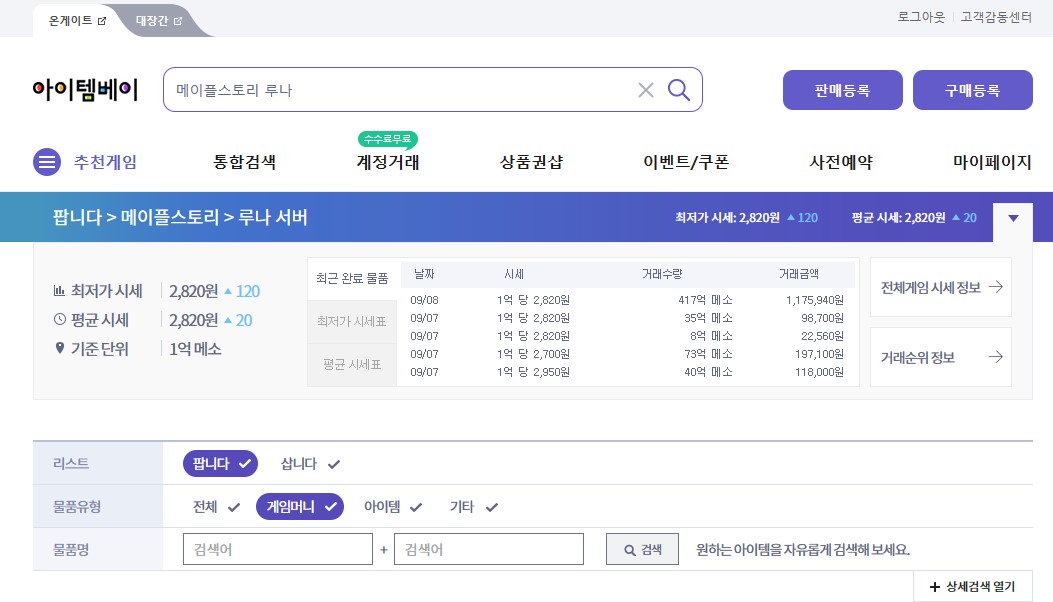Viewport: 1053px width, 602px height.
Task: Open the 통합검색 menu
Action: point(244,162)
